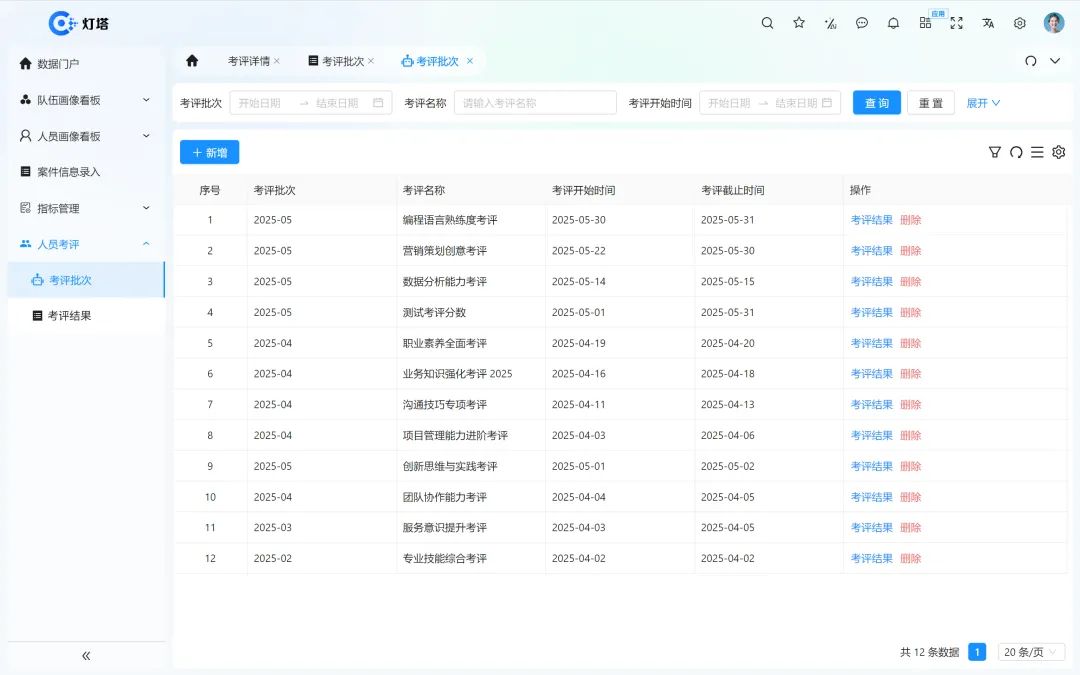Open the language translation icon

tap(988, 22)
